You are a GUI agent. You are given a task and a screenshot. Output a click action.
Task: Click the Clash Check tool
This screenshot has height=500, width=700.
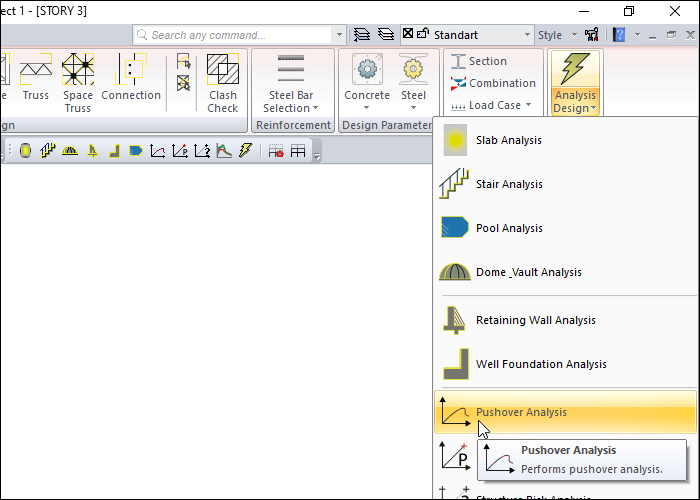click(x=222, y=82)
